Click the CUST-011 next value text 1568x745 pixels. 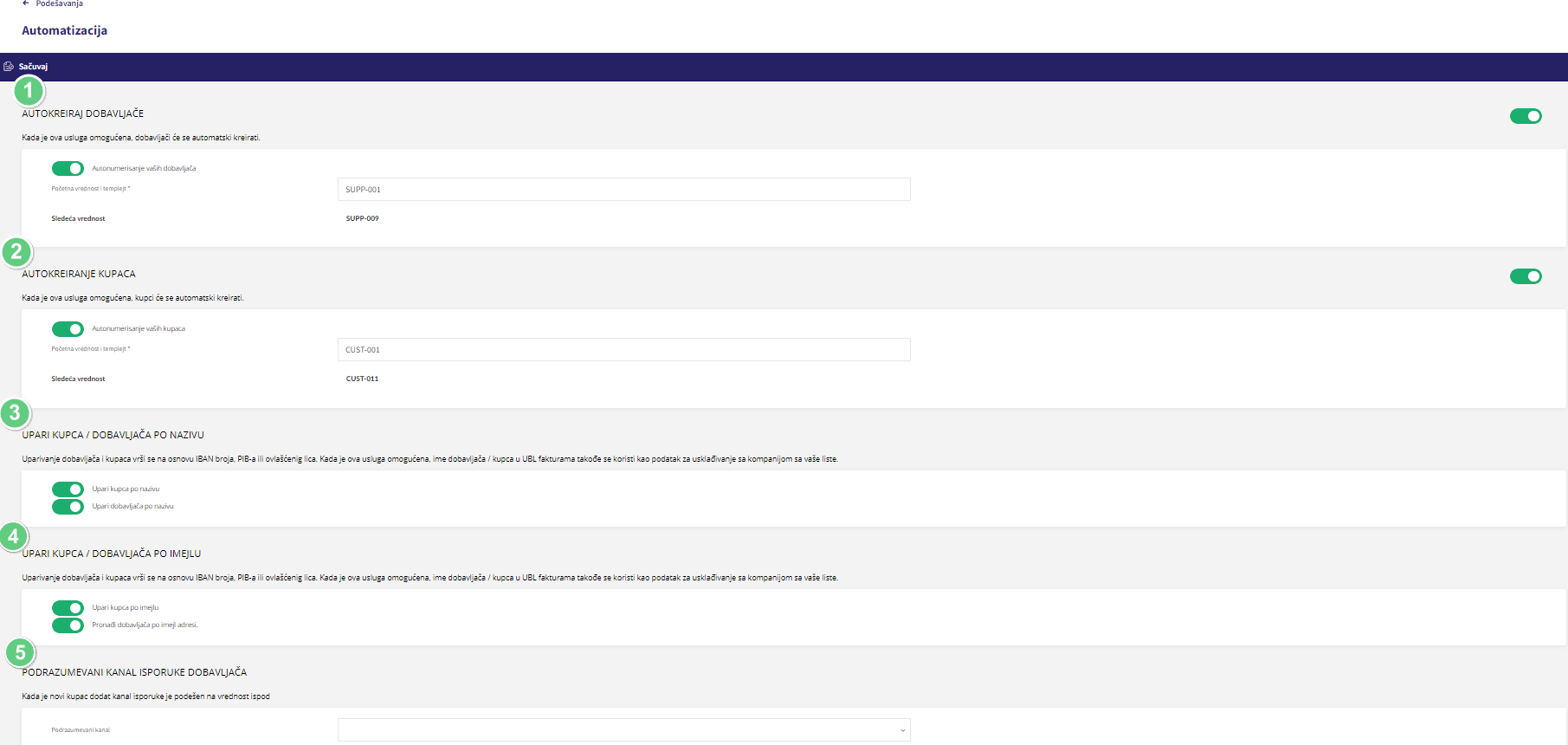coord(362,379)
